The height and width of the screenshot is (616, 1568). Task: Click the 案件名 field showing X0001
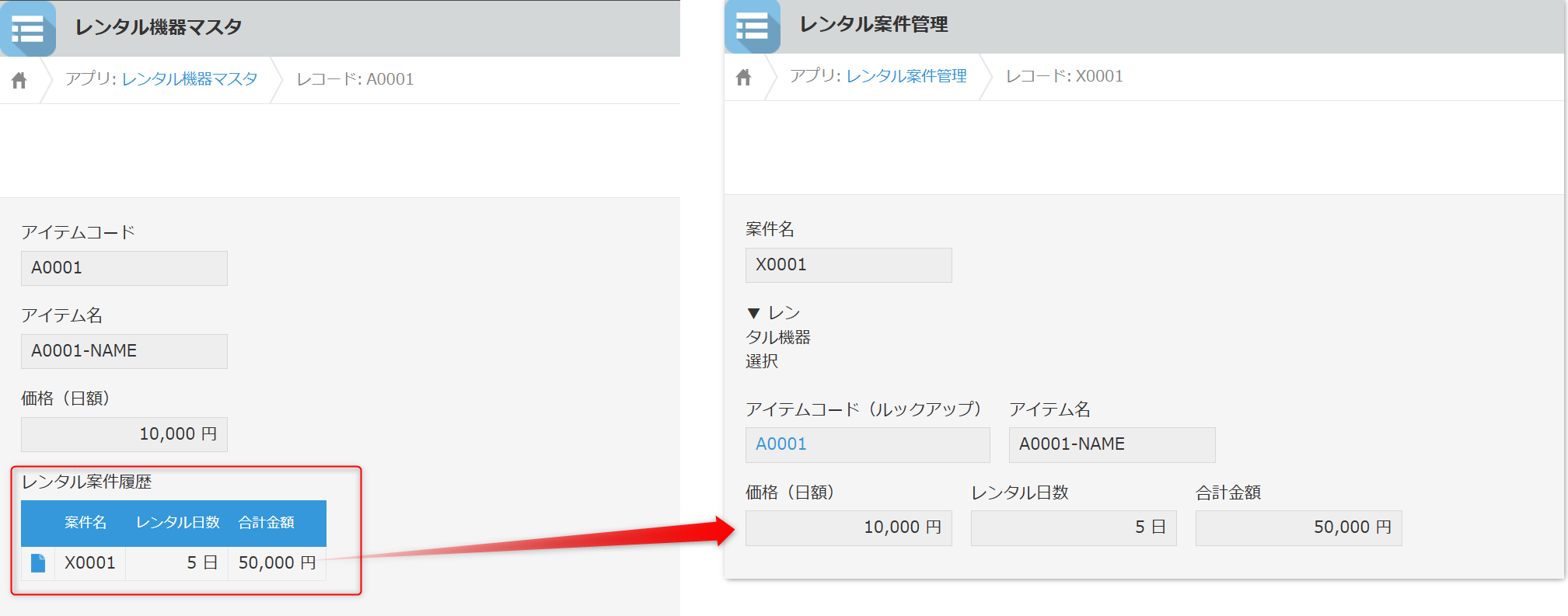tap(848, 265)
